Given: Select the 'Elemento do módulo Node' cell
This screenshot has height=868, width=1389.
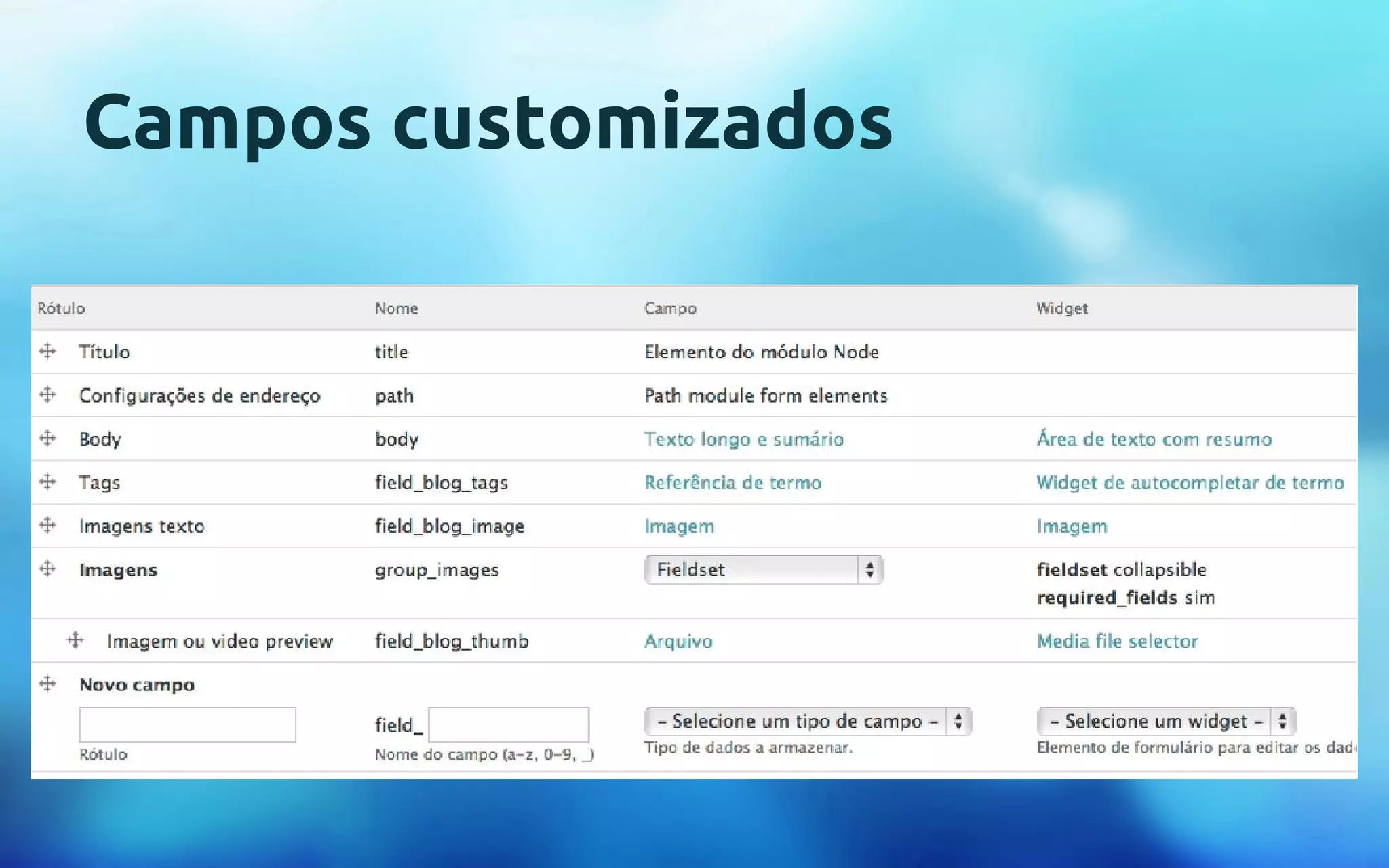Looking at the screenshot, I should pos(762,352).
